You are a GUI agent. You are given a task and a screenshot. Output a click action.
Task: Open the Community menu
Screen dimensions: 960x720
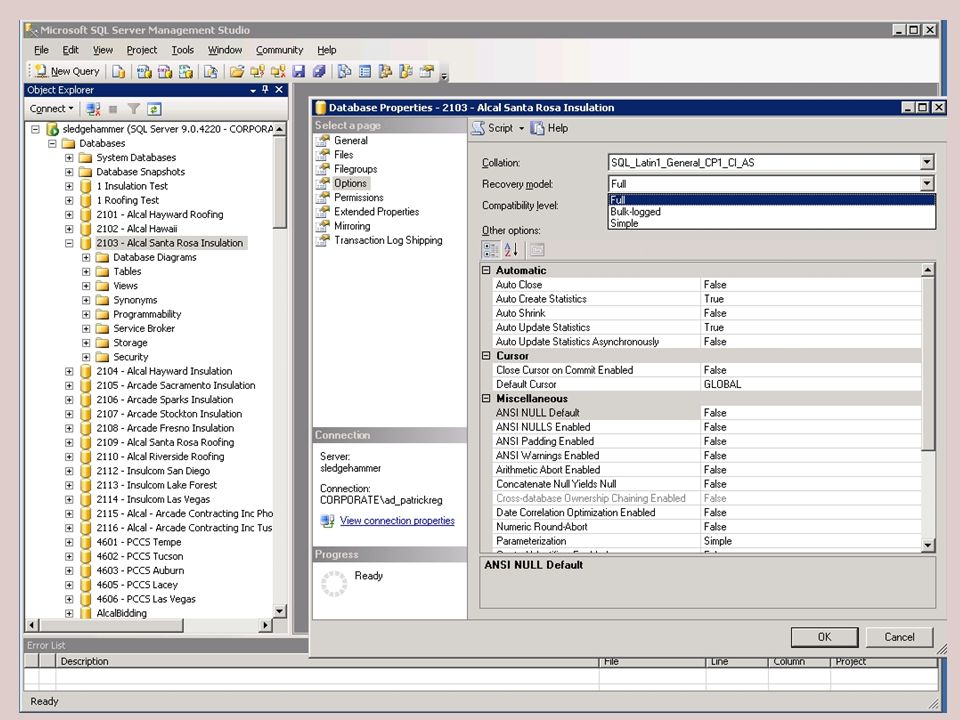coord(279,50)
